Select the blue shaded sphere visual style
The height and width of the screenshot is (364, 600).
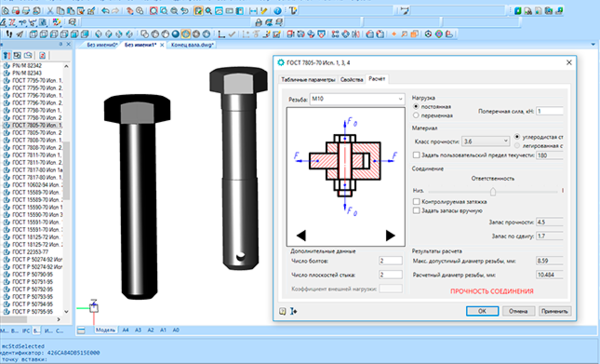click(176, 34)
